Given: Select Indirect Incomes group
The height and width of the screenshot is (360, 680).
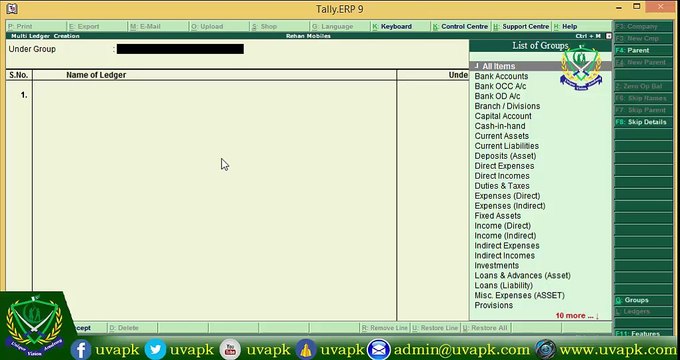Looking at the screenshot, I should (x=505, y=256).
